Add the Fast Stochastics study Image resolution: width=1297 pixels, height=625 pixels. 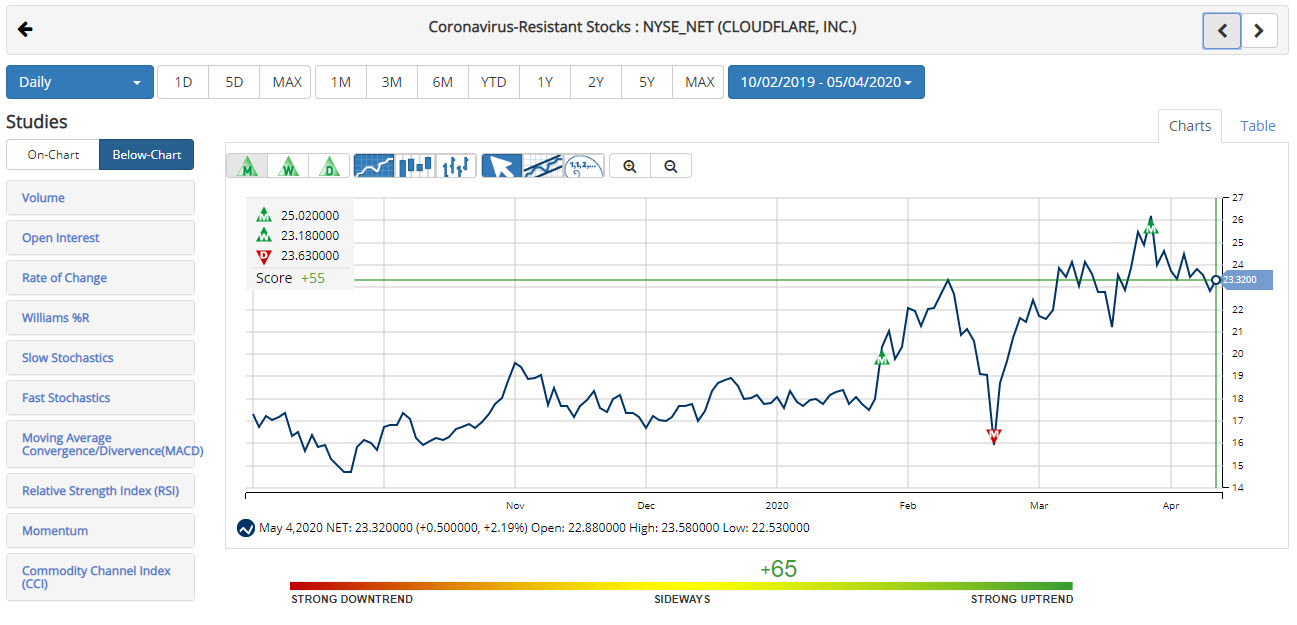100,398
